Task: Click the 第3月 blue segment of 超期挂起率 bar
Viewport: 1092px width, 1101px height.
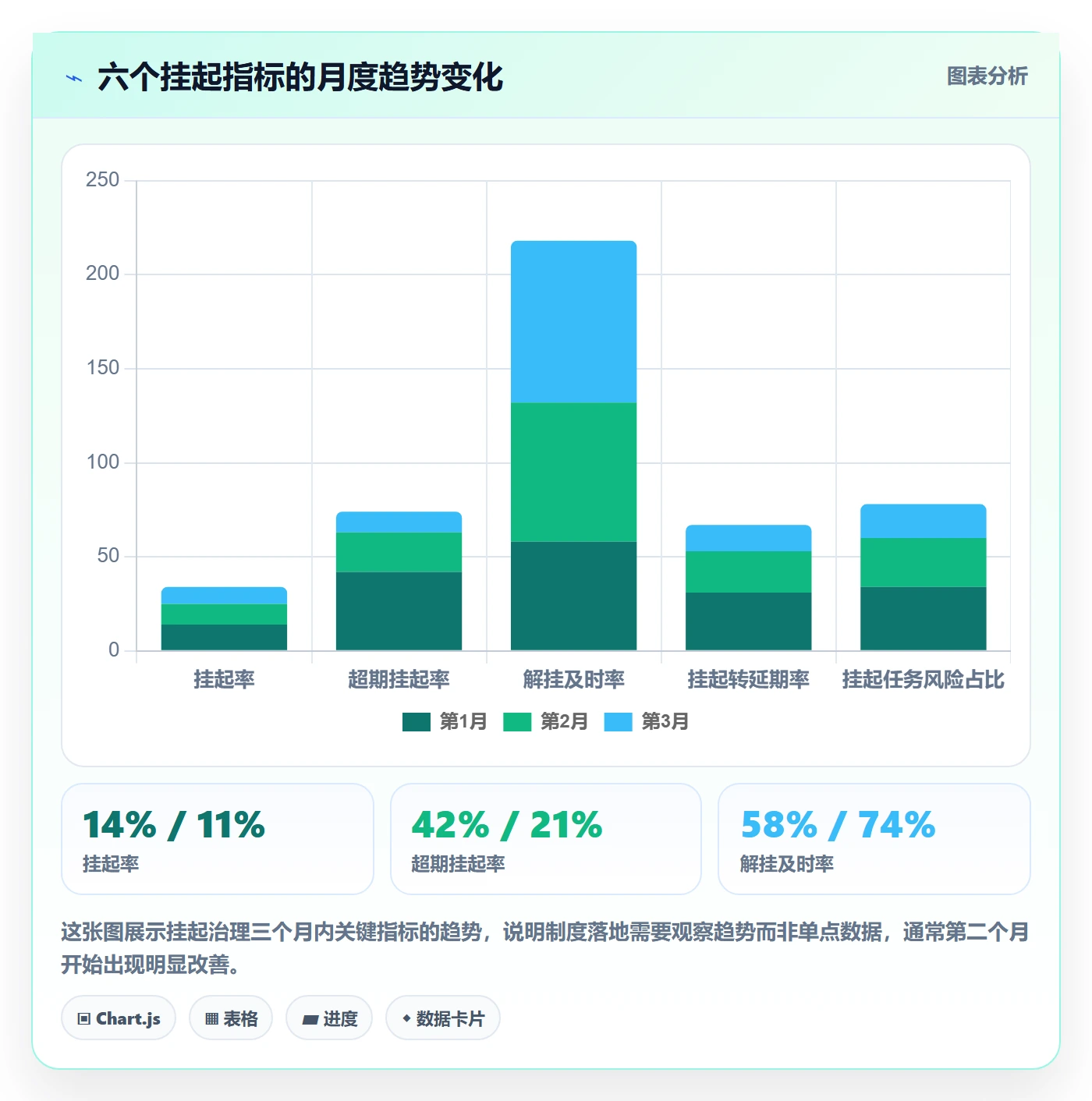Action: pyautogui.click(x=399, y=522)
